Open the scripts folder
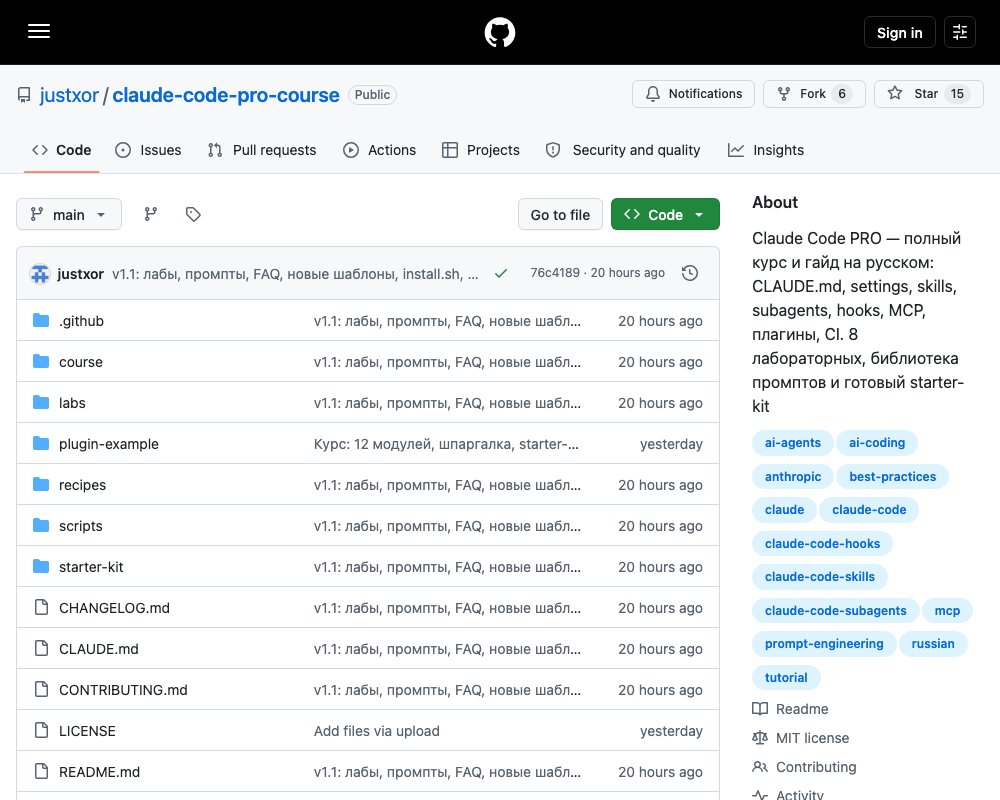1000x800 pixels. click(80, 526)
